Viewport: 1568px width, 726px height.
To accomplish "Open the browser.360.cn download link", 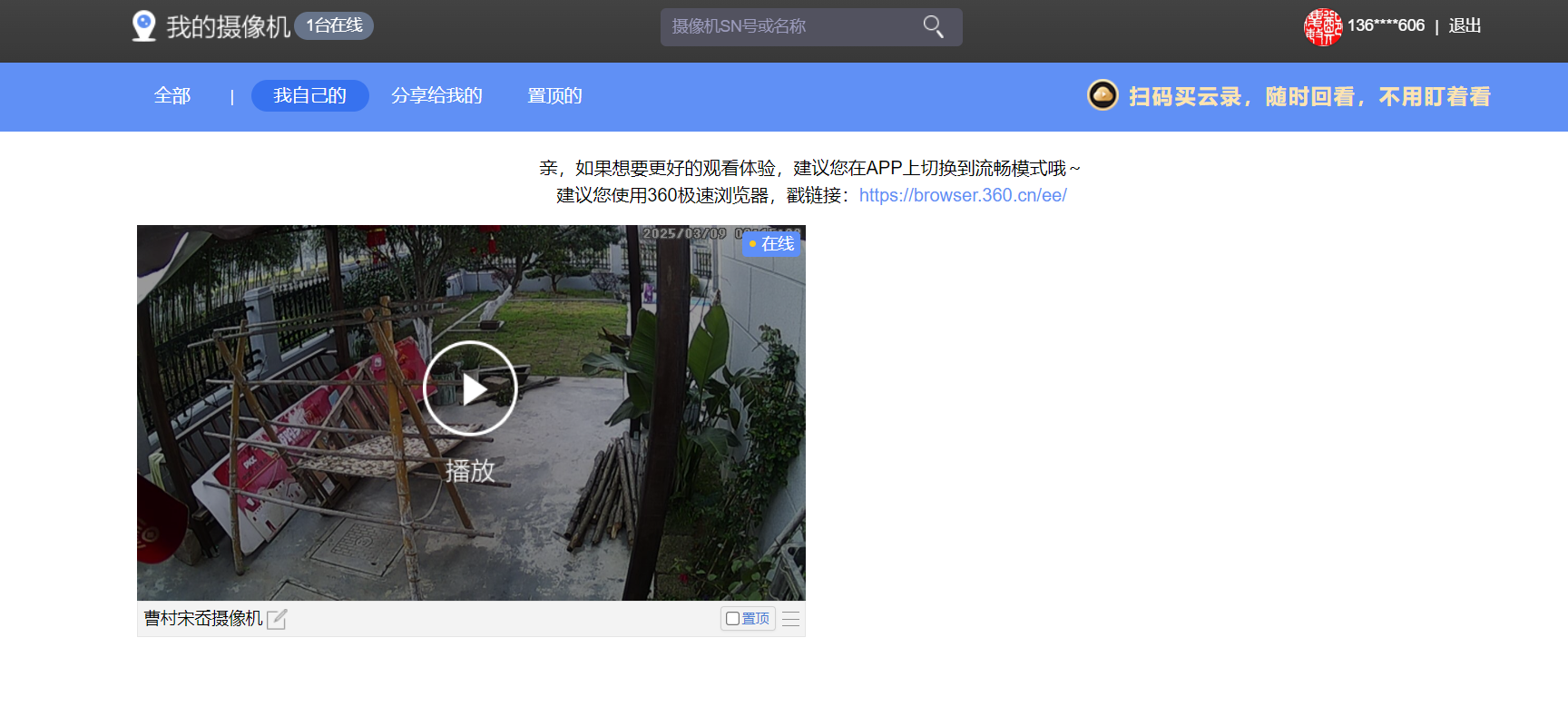I will tap(962, 195).
